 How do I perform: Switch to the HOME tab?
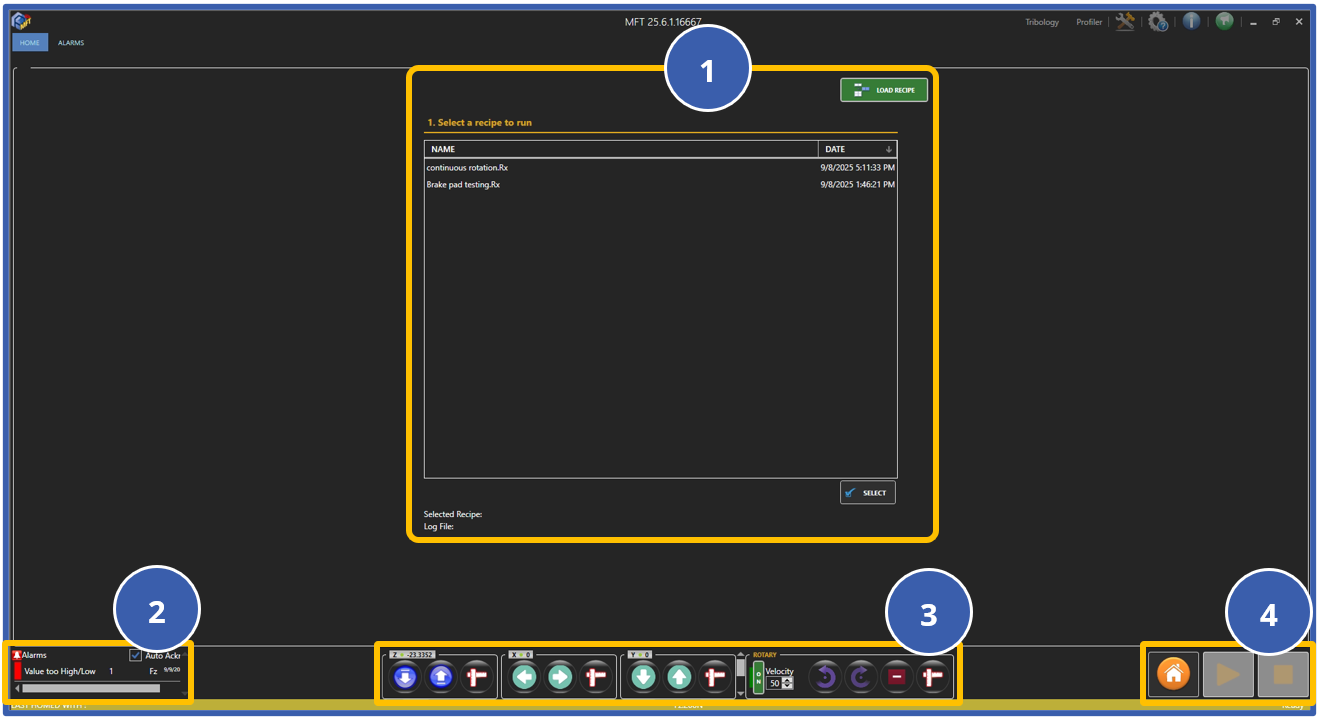tap(30, 43)
